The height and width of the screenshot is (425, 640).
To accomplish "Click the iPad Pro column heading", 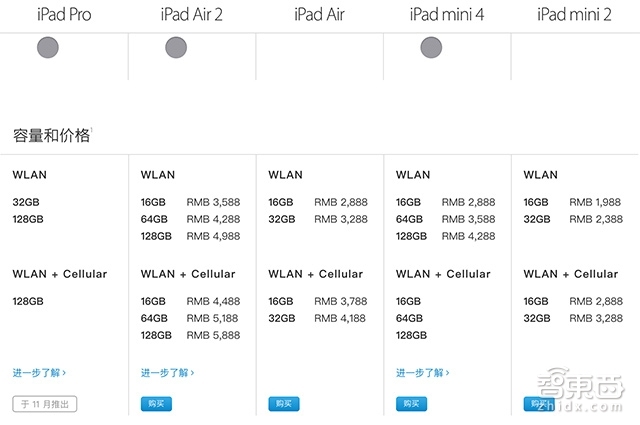I will [x=64, y=15].
